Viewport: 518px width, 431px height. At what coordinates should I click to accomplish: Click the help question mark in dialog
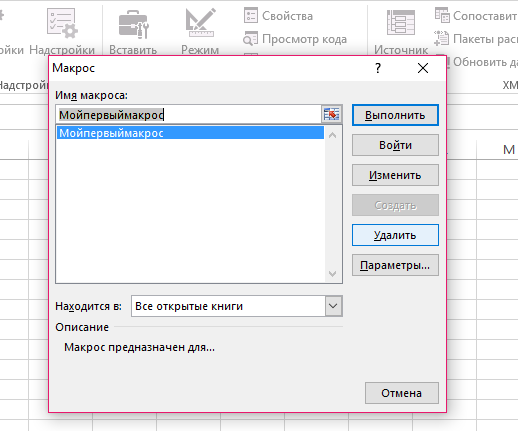pos(378,68)
